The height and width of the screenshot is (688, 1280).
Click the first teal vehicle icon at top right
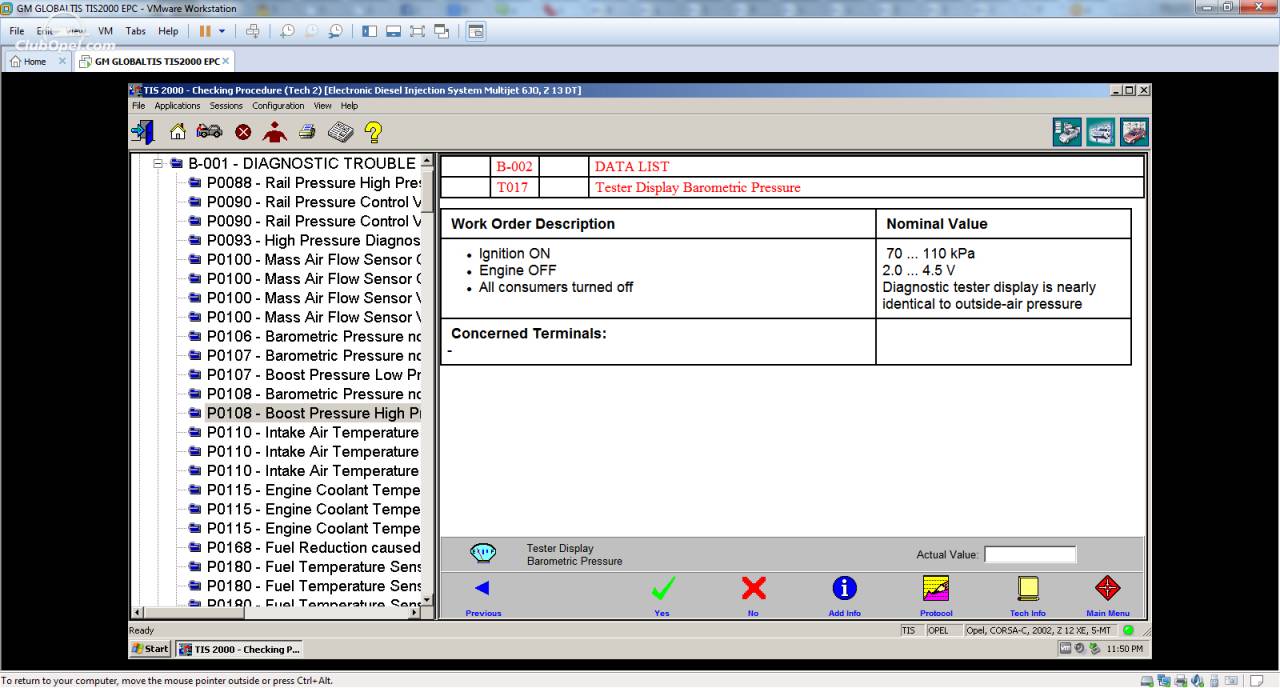(x=1067, y=132)
